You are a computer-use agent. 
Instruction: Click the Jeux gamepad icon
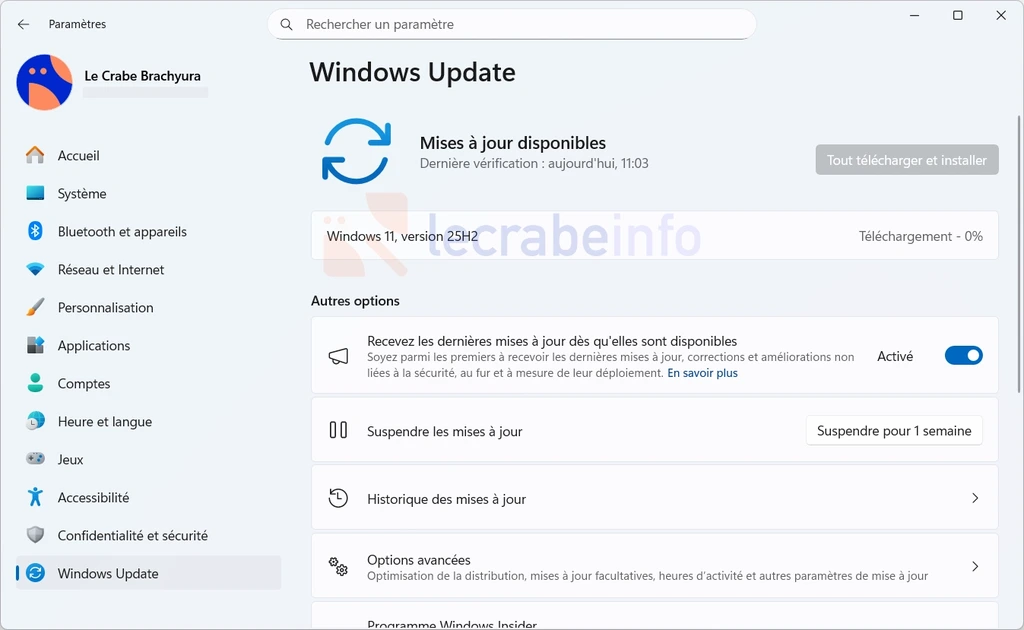pos(35,459)
